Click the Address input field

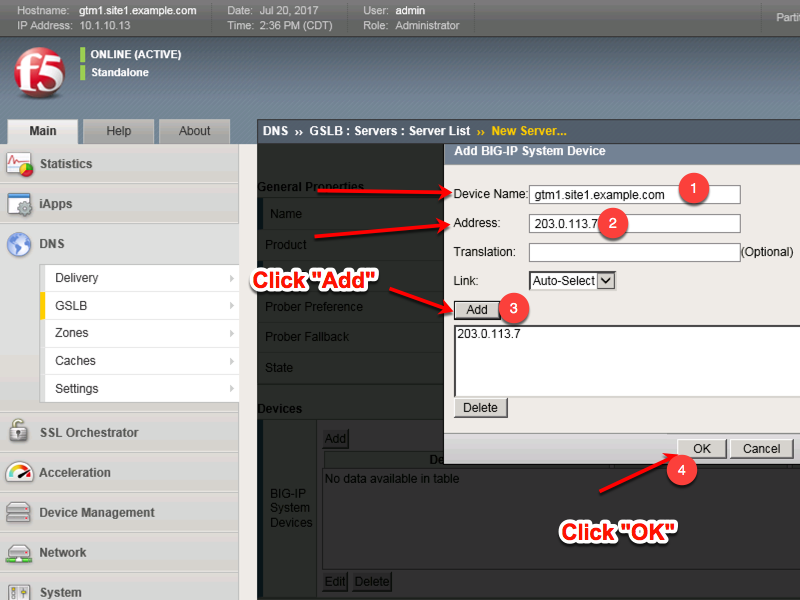tap(634, 223)
